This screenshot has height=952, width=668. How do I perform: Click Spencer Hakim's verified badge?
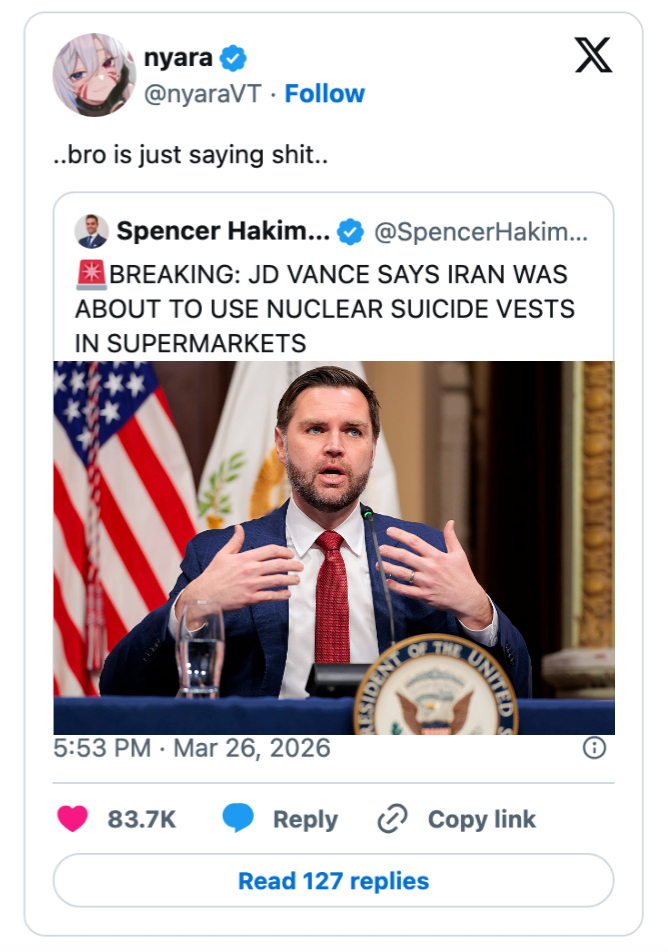pos(349,232)
